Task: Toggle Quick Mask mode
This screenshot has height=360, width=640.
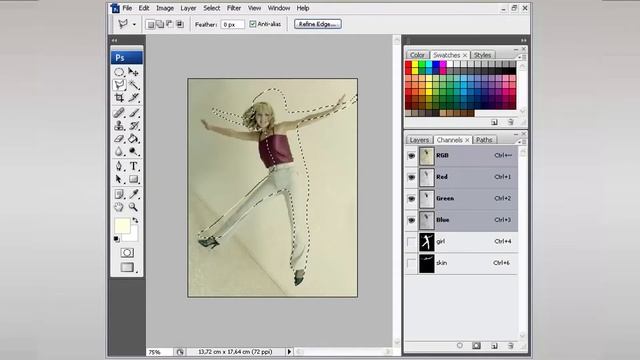Action: coord(127,253)
